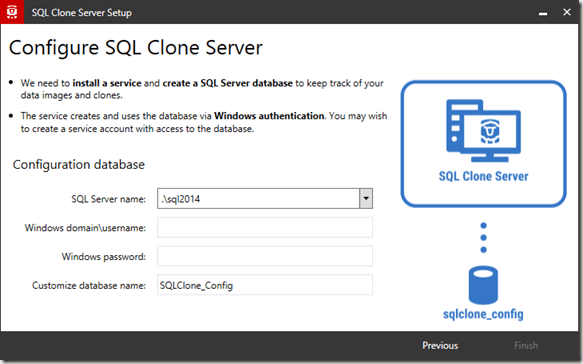Click the 'SQL Clone Server Setup' window title

click(x=81, y=13)
